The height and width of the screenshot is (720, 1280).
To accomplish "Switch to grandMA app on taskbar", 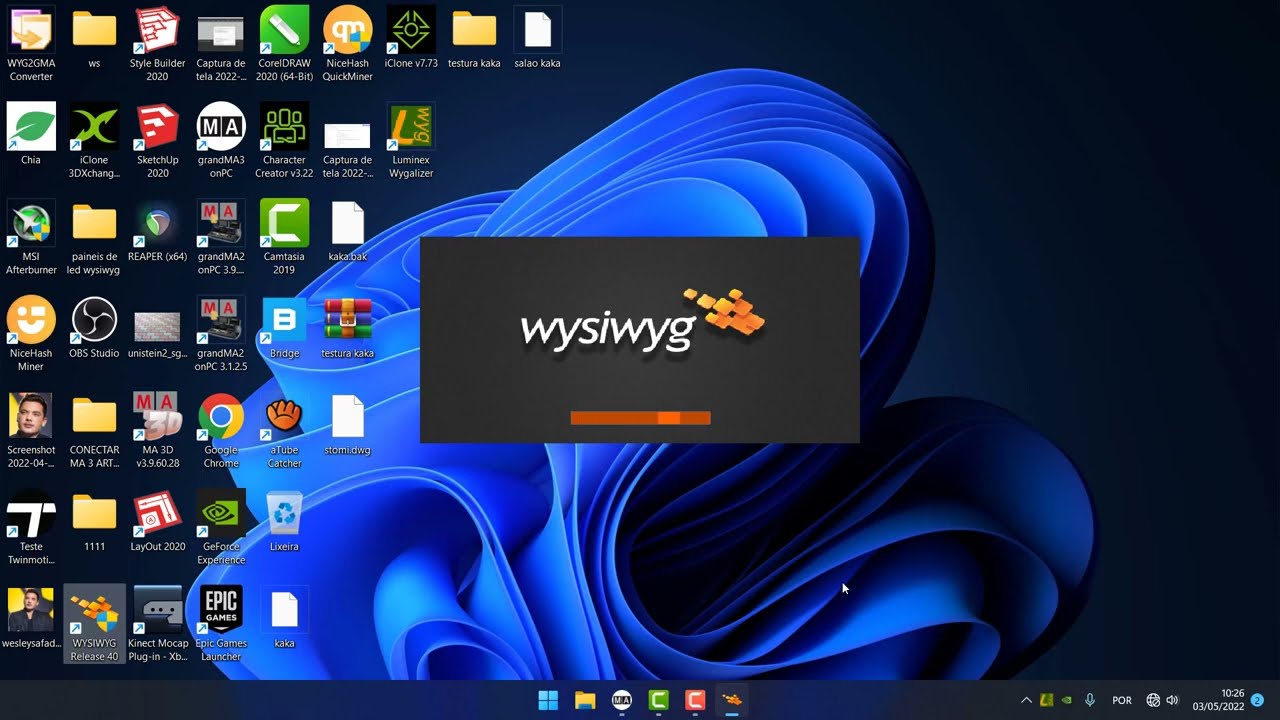I will (x=622, y=700).
